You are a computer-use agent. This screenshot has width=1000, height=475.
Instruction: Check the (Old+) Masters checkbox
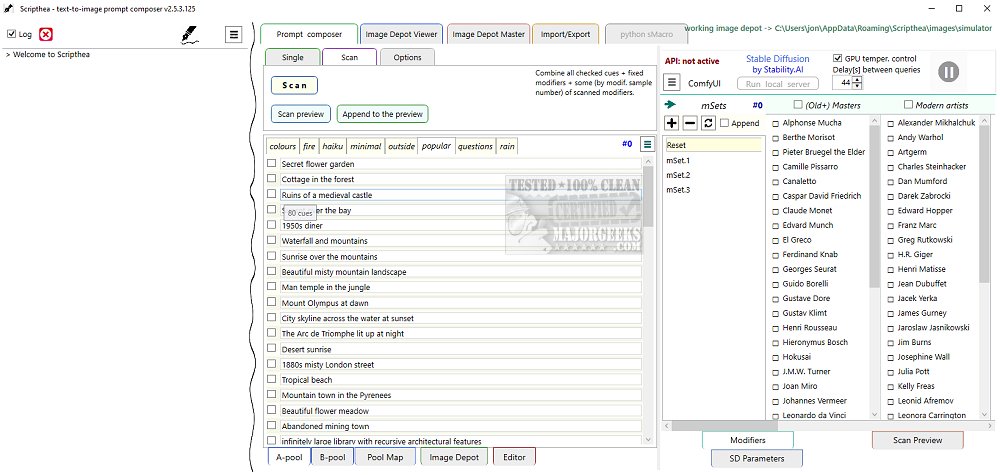click(x=797, y=105)
